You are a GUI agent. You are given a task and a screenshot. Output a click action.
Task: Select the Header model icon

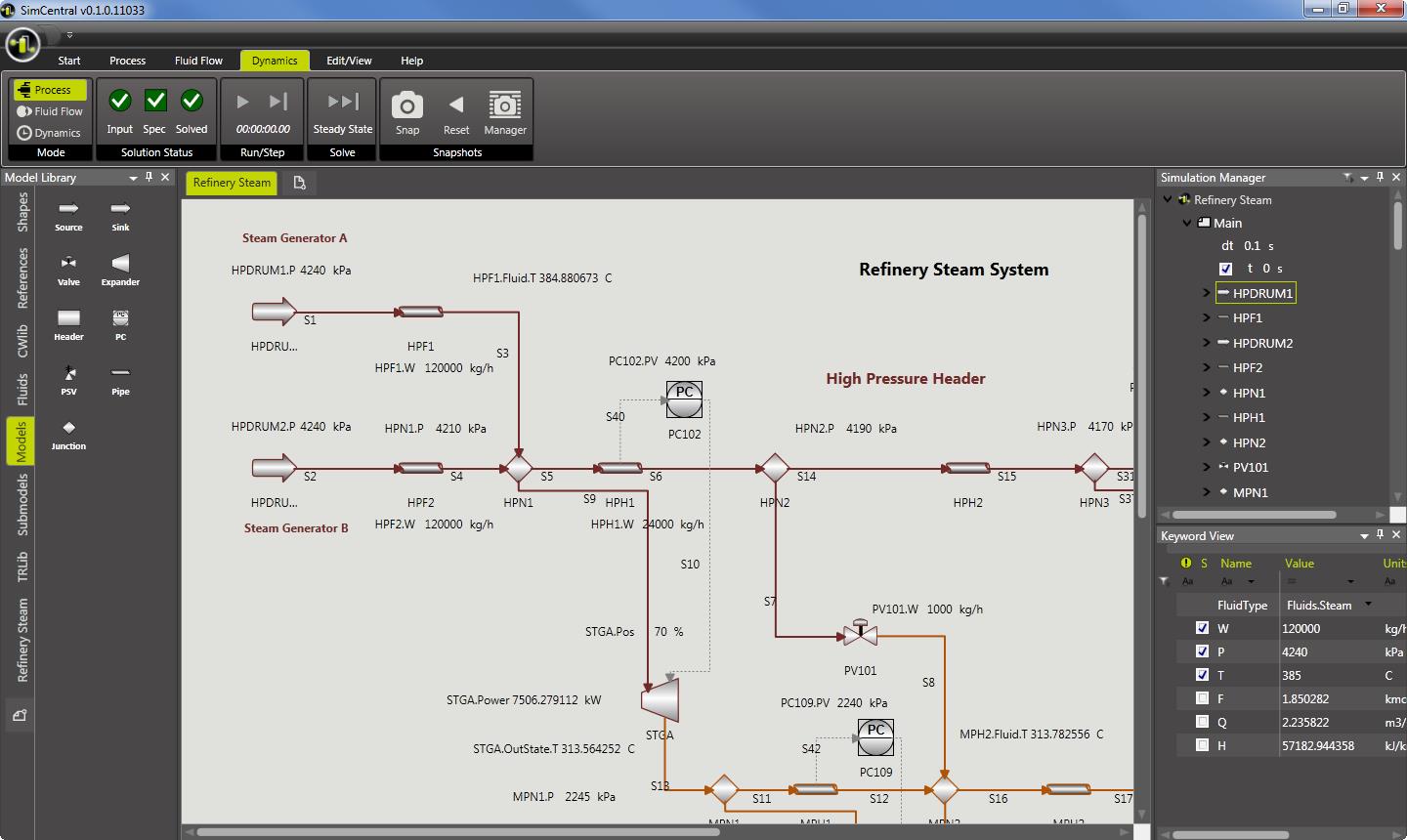68,318
